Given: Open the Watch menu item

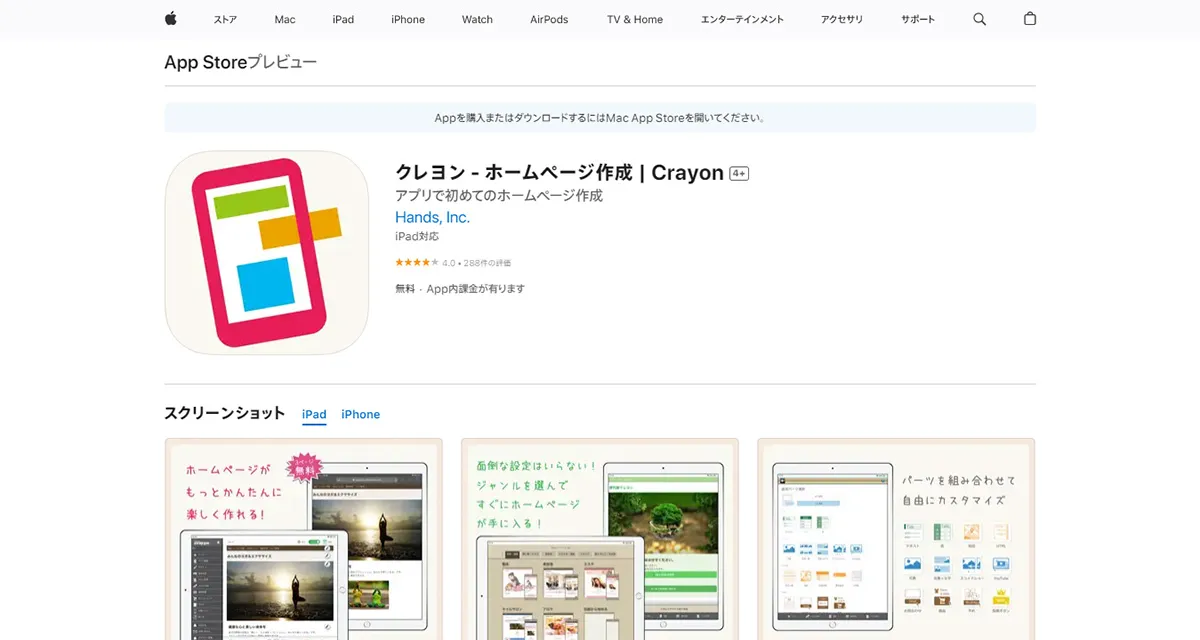Looking at the screenshot, I should pos(477,19).
